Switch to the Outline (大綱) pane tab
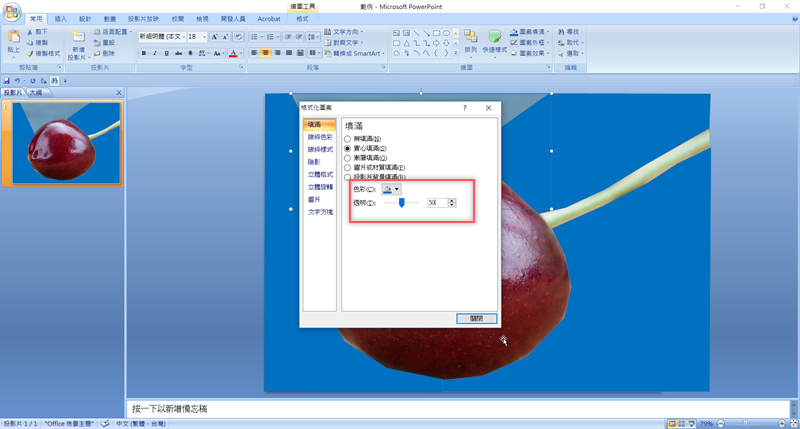Screen dimensions: 800x429 click(36, 92)
